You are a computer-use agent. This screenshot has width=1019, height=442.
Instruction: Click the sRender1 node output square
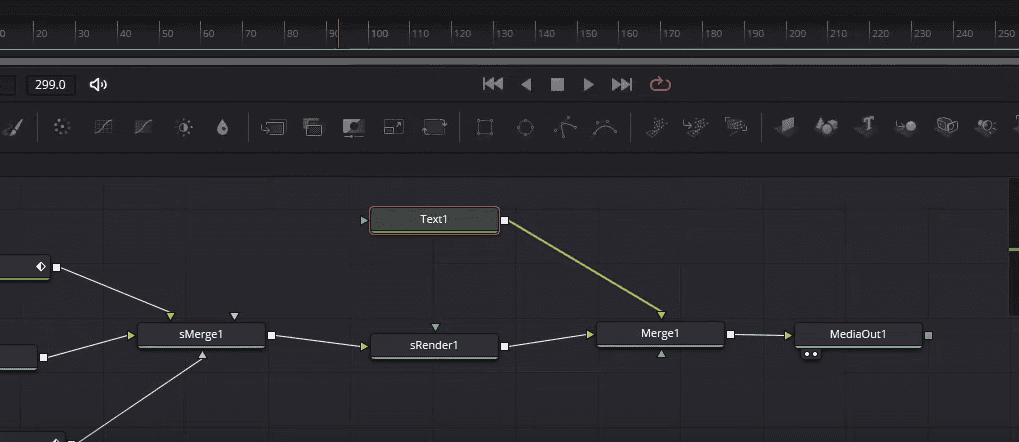[x=504, y=346]
